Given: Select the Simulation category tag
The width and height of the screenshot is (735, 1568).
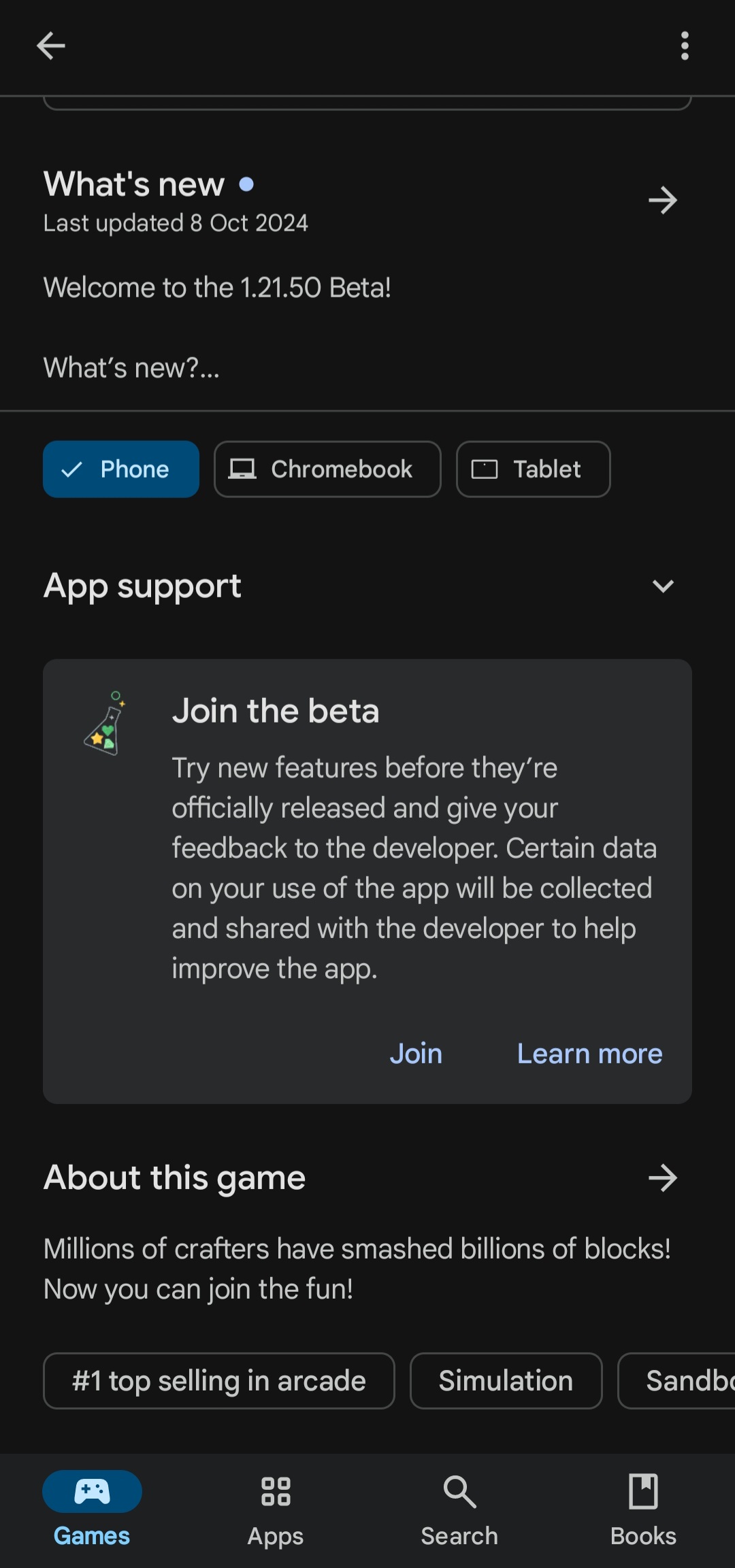Looking at the screenshot, I should pos(506,1381).
